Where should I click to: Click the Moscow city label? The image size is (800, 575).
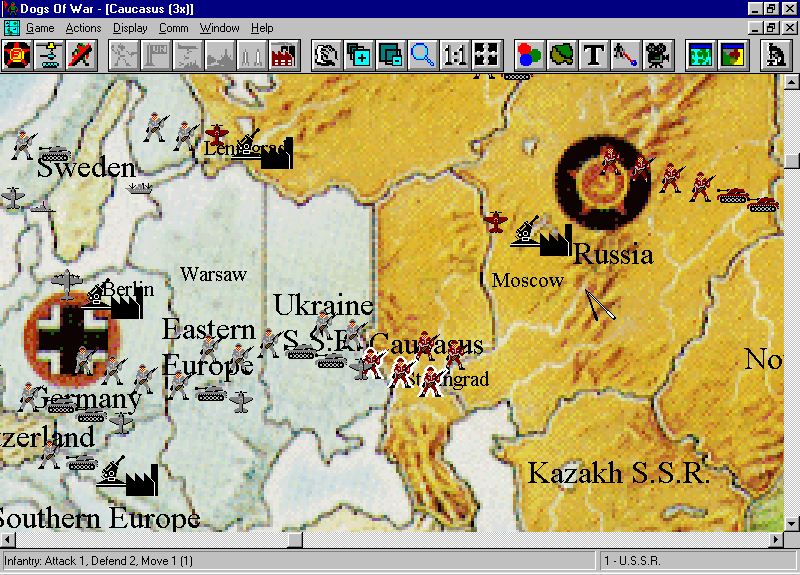pos(528,280)
